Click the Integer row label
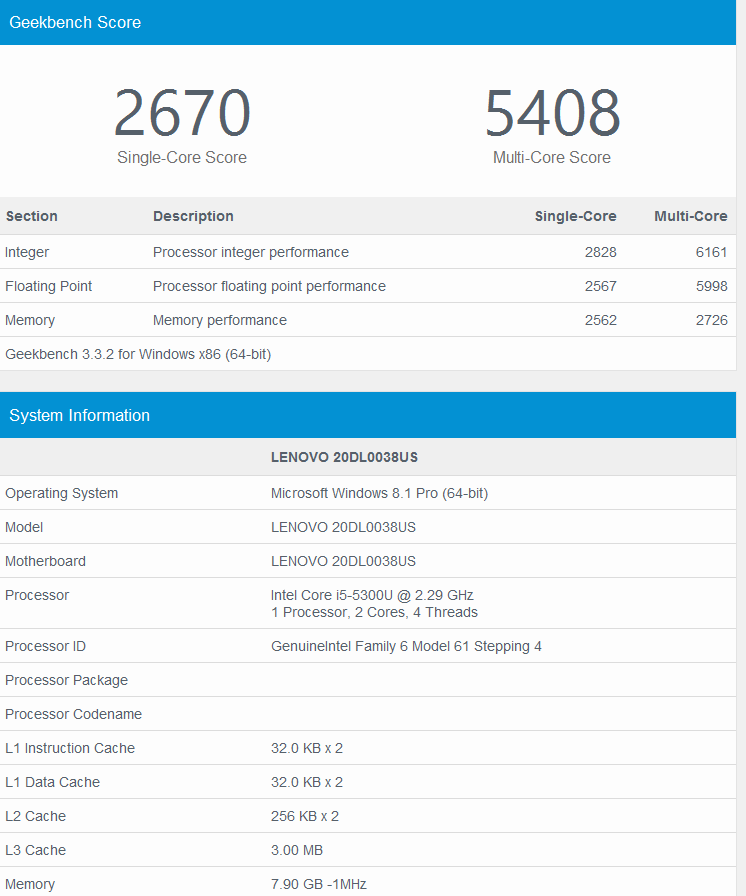The width and height of the screenshot is (746, 896). pos(27,252)
